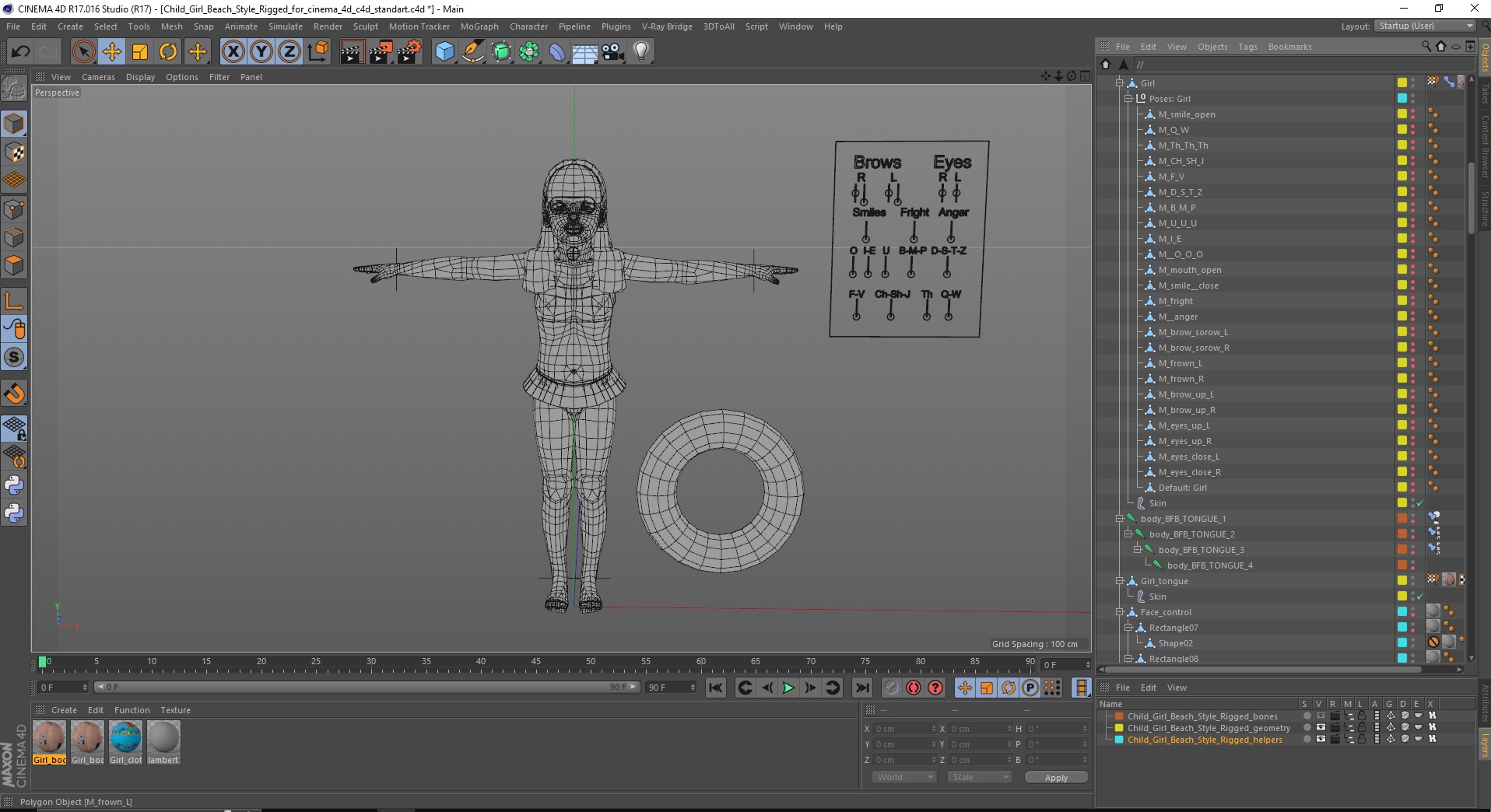Select the Shape02 object

[1175, 643]
